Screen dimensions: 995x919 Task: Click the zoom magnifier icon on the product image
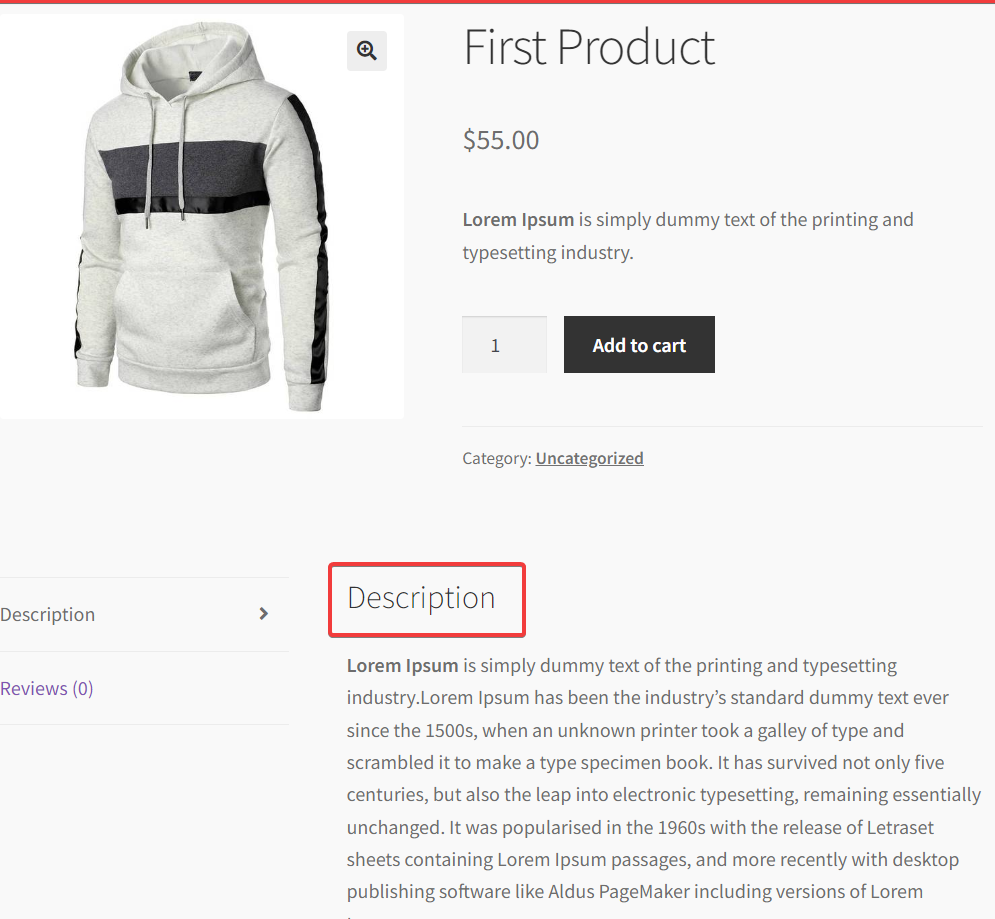click(x=366, y=50)
